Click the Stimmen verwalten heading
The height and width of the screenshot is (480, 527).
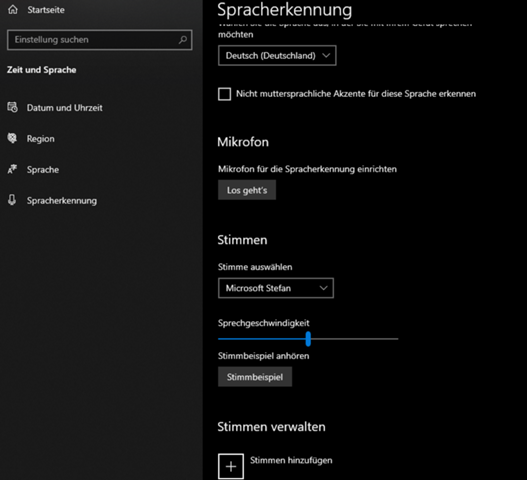coord(272,427)
